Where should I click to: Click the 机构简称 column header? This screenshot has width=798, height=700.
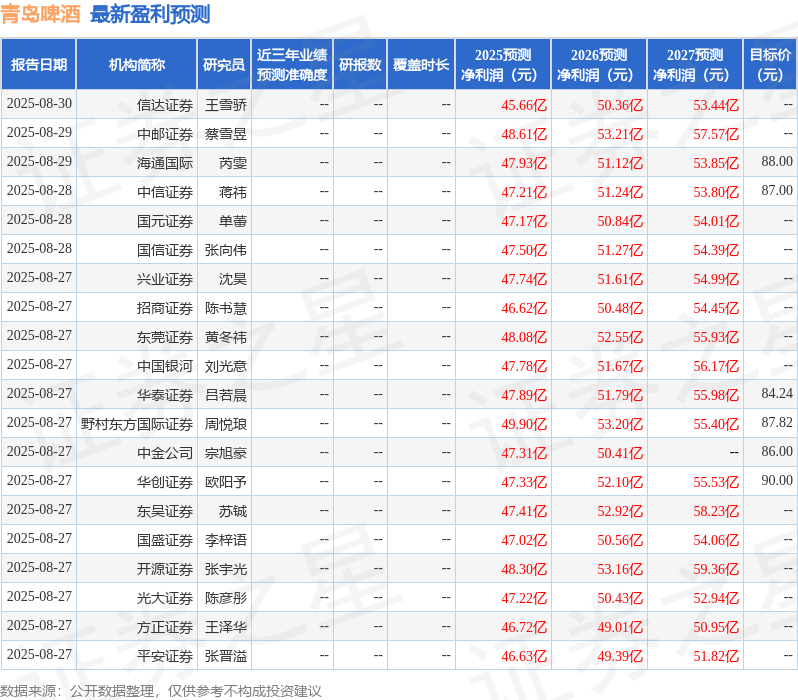(x=136, y=65)
